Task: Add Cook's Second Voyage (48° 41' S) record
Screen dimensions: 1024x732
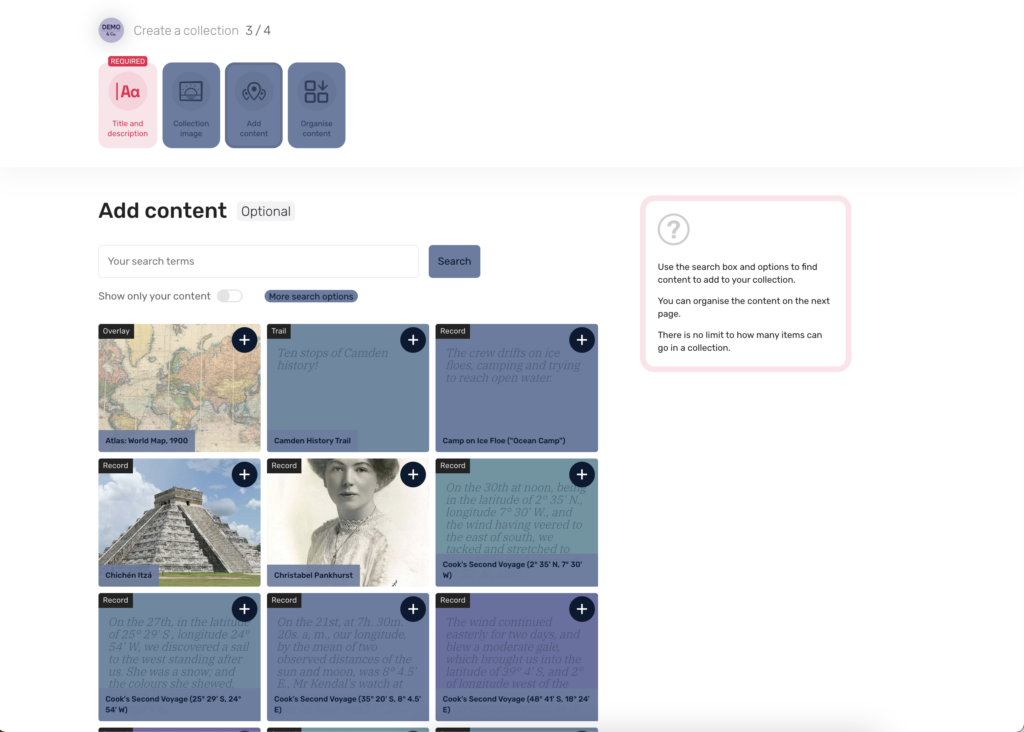Action: pos(581,609)
